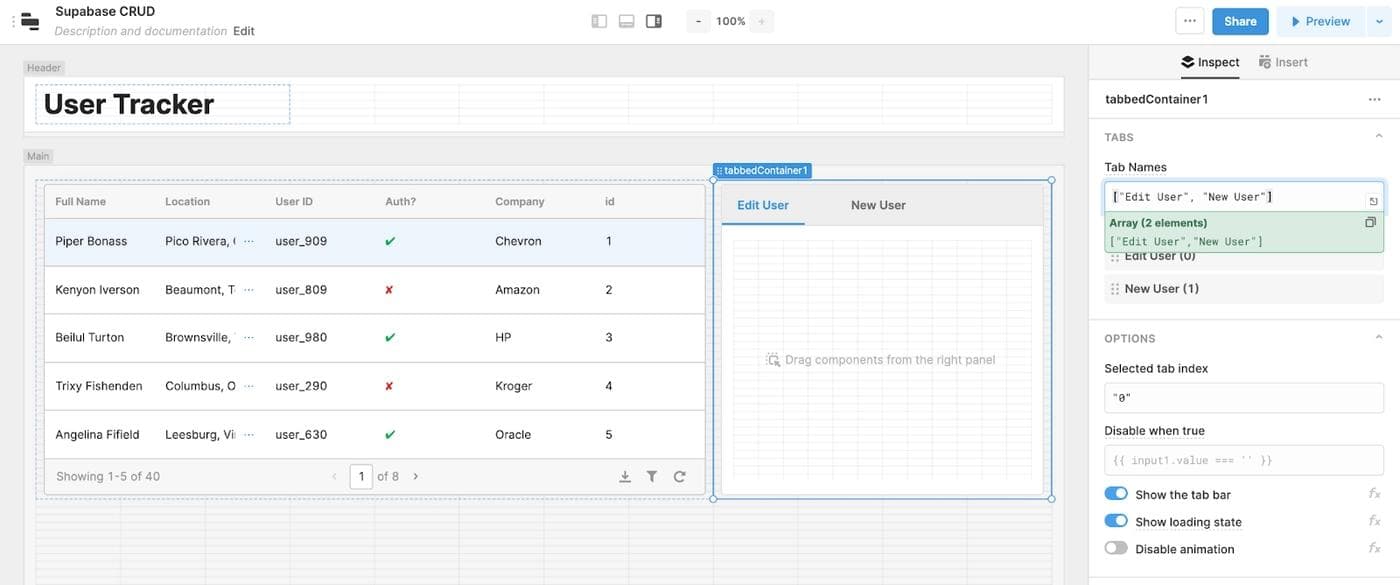Screen dimensions: 1400x585
Task: Toggle the left panel layout icon
Action: click(x=599, y=21)
